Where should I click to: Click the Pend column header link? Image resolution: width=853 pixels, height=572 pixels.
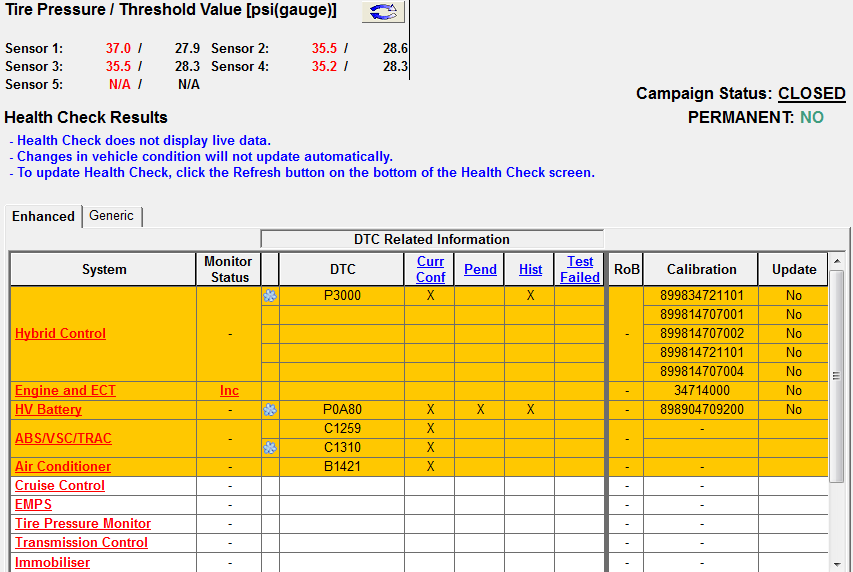pos(480,269)
